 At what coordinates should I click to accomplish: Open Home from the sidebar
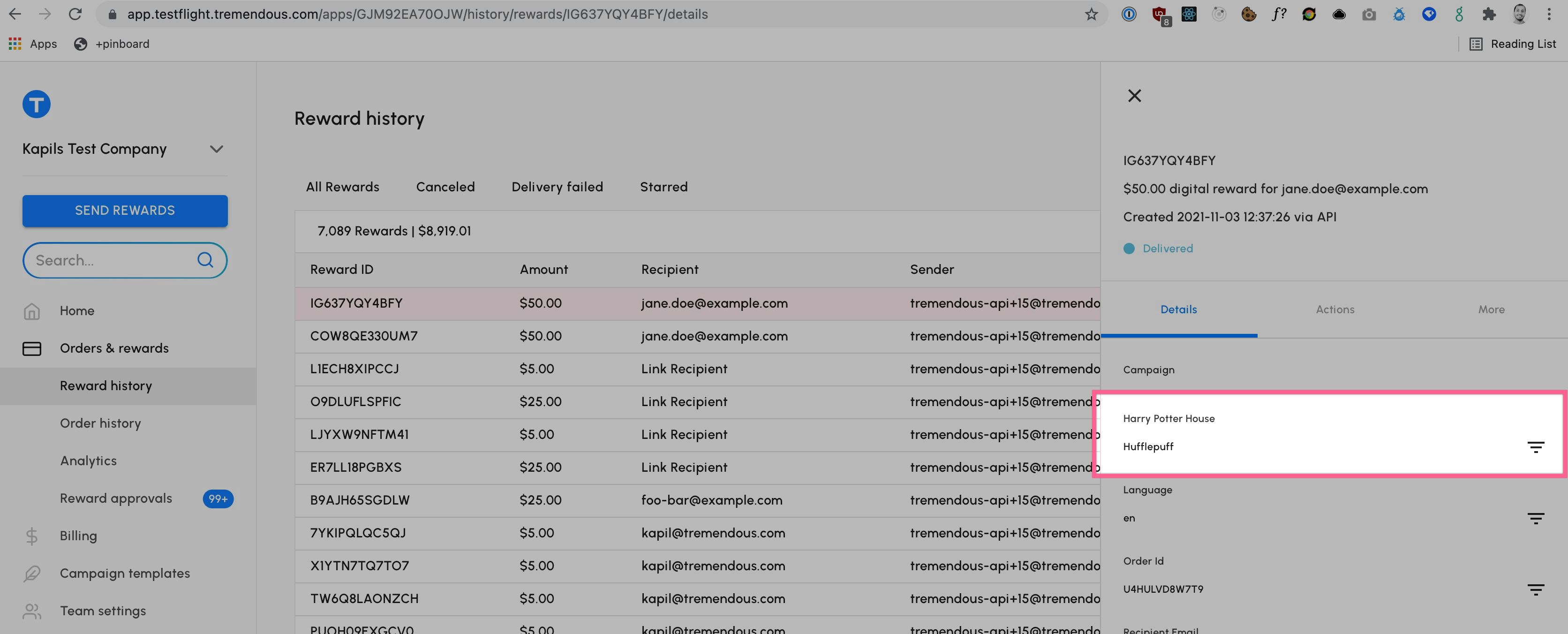[x=77, y=310]
